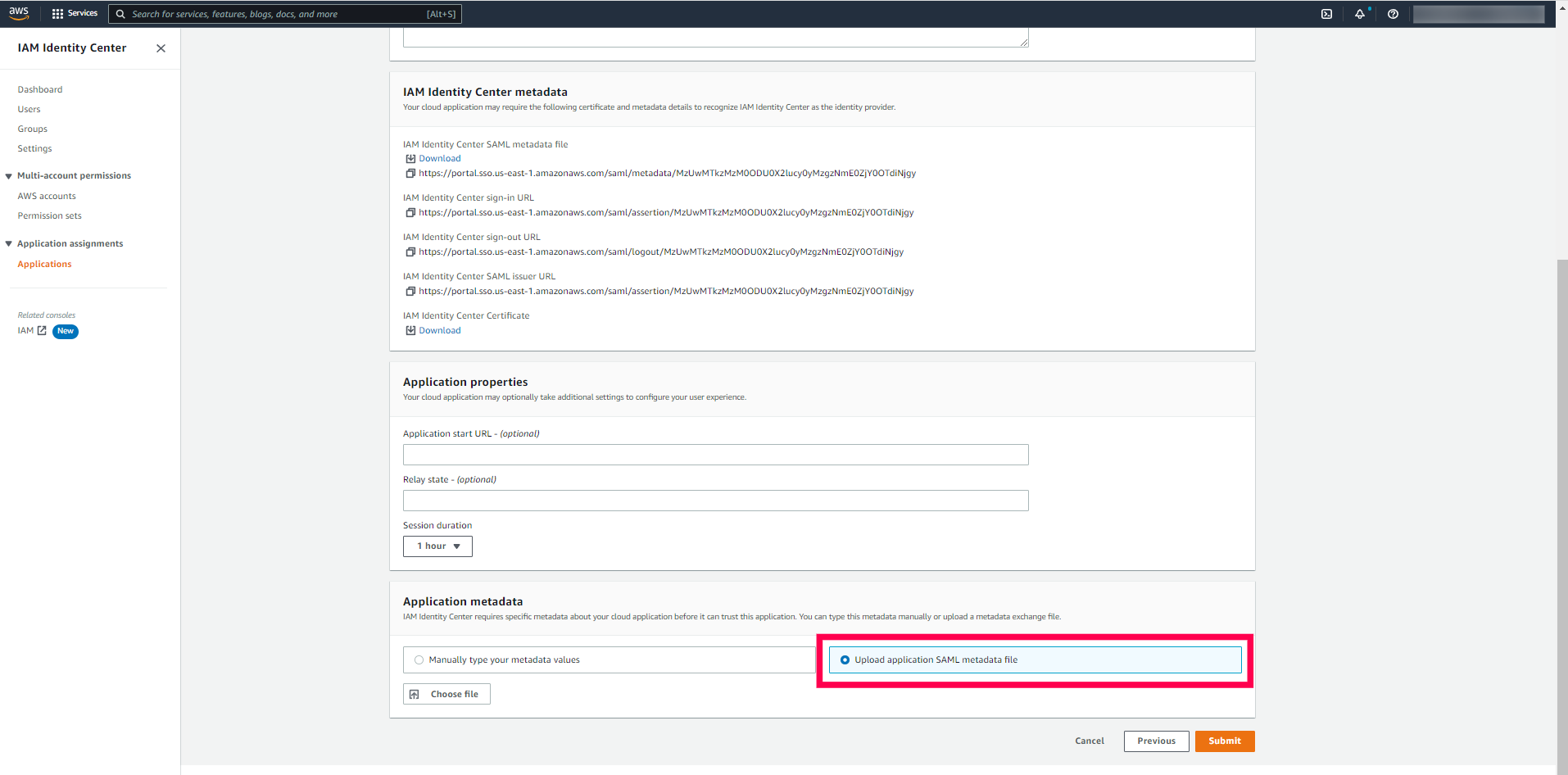
Task: Click the upload icon on Choose file
Action: coord(415,695)
